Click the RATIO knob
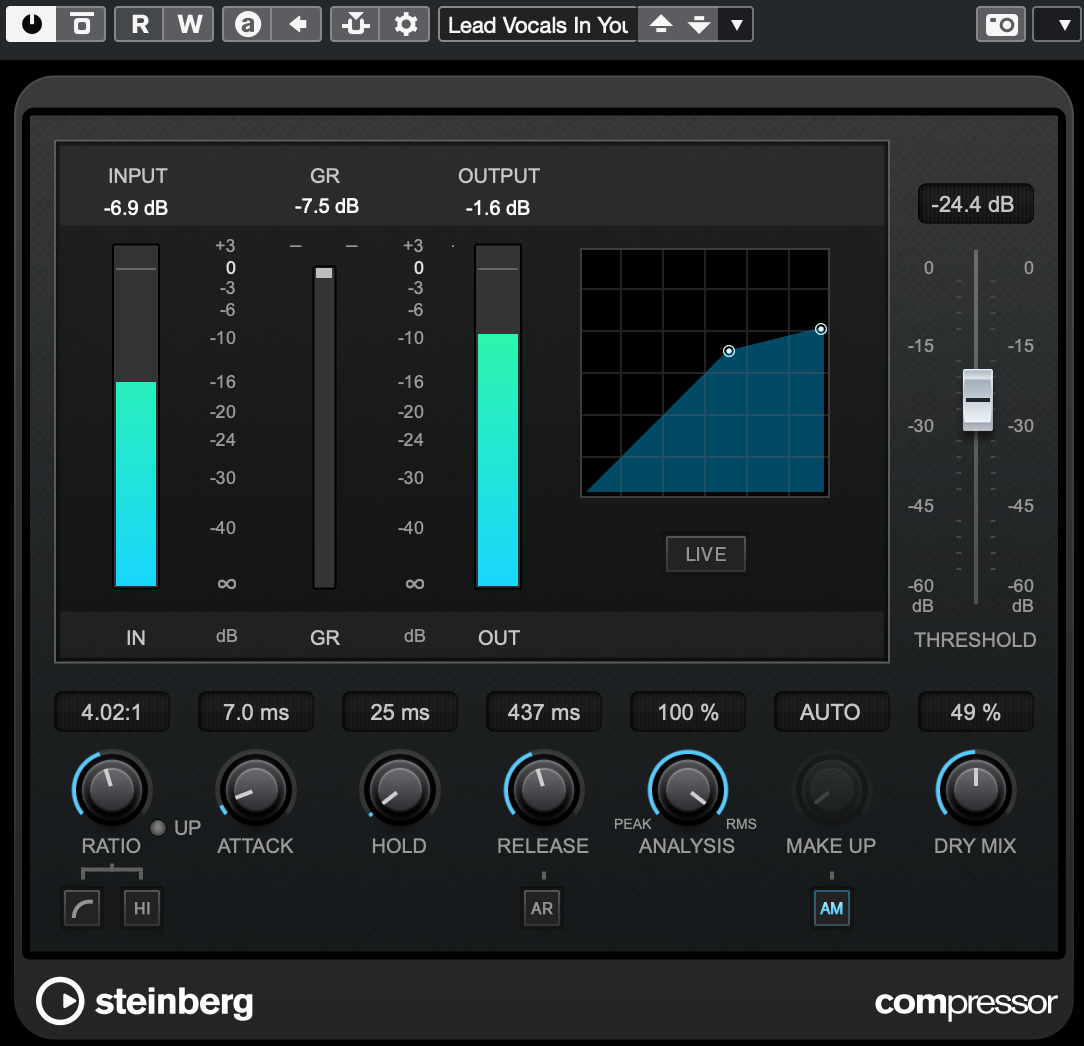1084x1046 pixels. click(111, 789)
